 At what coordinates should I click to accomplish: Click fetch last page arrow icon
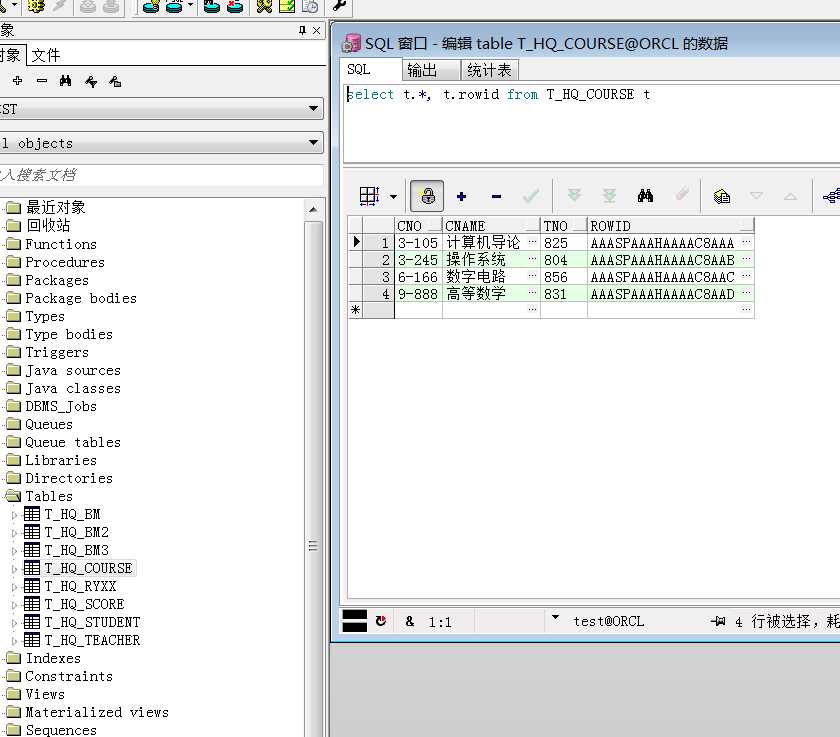610,195
